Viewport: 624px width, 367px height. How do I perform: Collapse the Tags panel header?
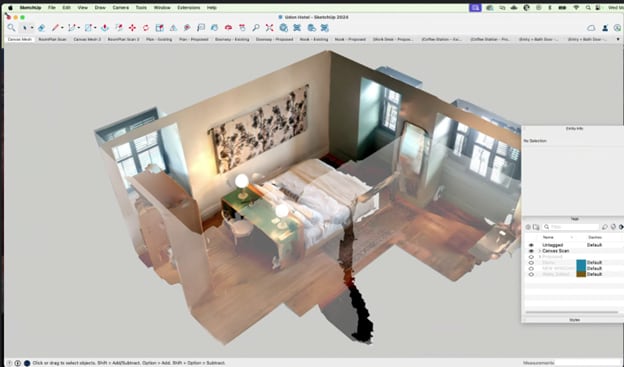point(574,219)
